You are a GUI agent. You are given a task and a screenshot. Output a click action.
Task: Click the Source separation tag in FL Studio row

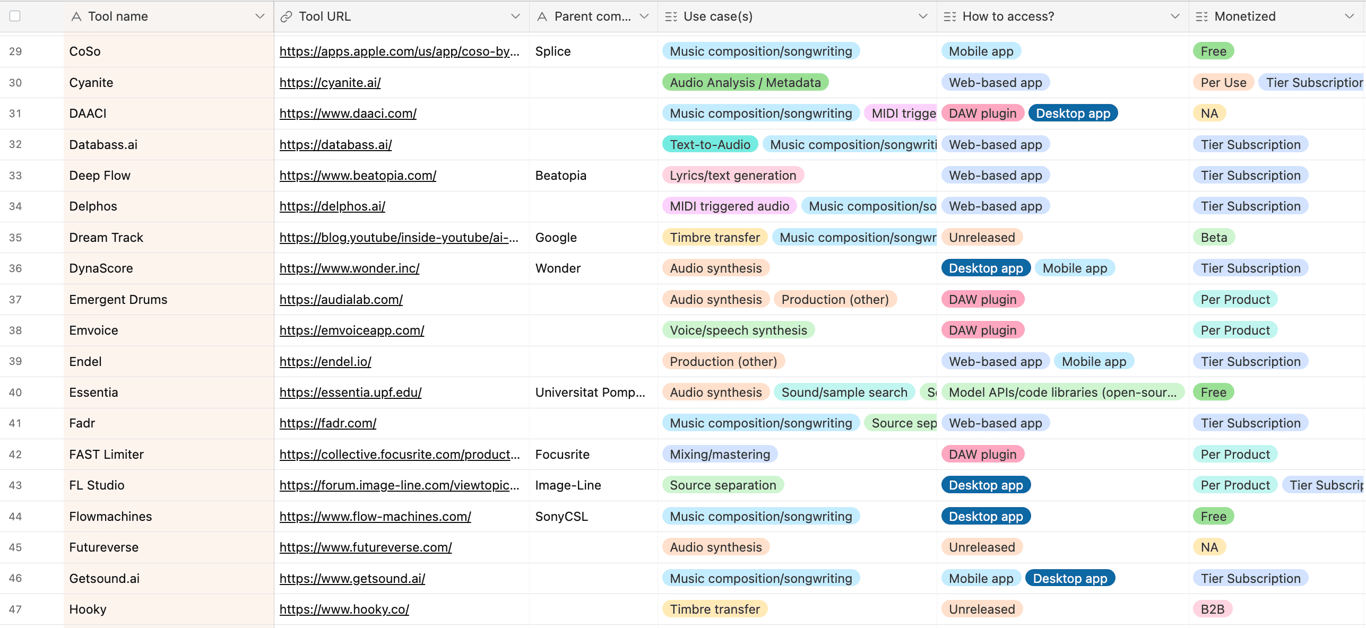tap(723, 485)
